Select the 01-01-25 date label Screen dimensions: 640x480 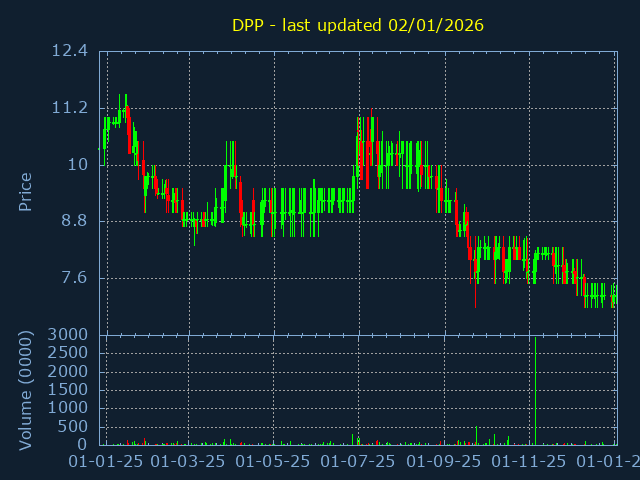click(106, 462)
